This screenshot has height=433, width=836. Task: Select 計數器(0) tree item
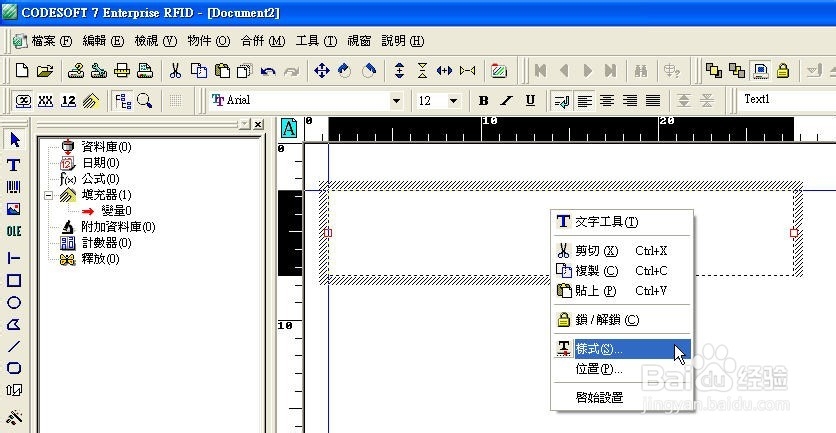[x=106, y=243]
